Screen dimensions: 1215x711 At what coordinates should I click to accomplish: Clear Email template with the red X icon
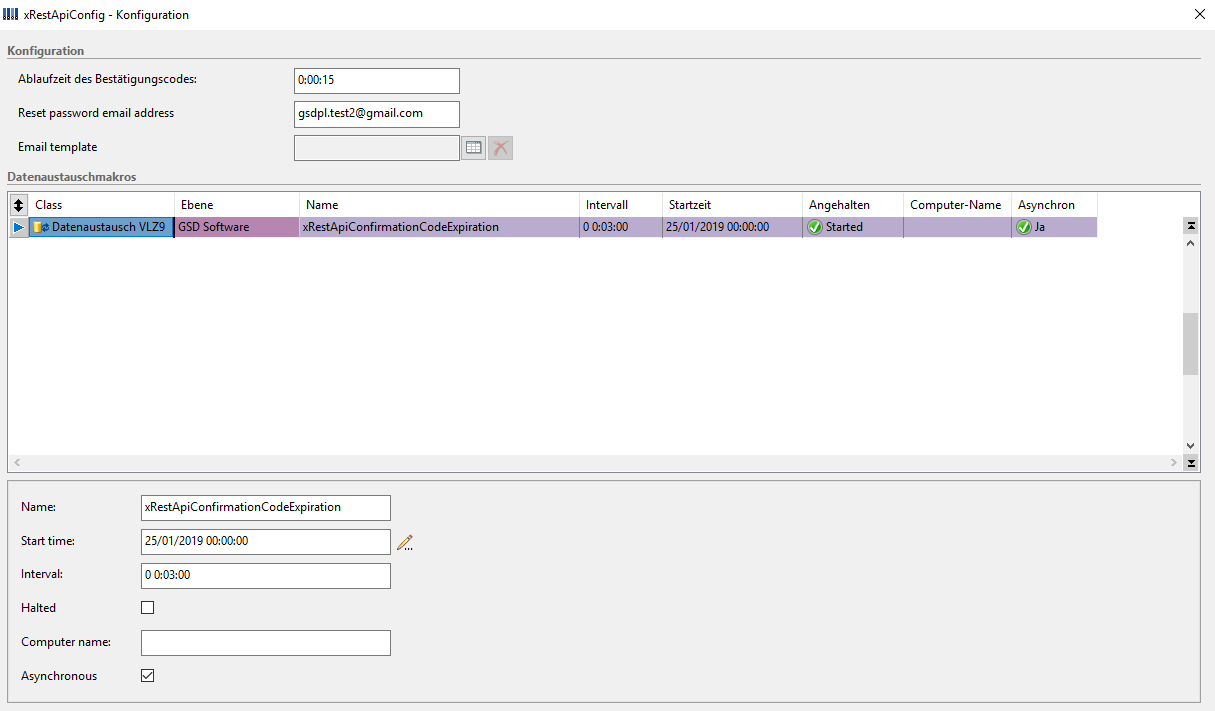click(501, 148)
